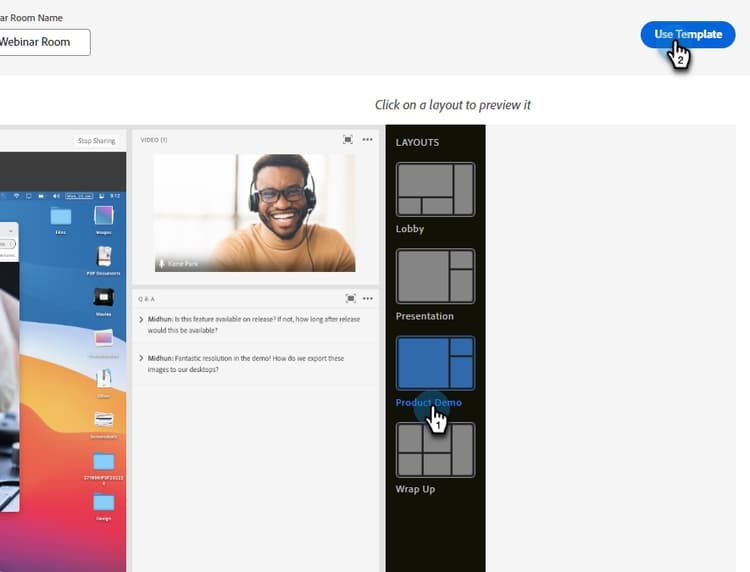Maximize the Video pod
The image size is (750, 572).
[348, 140]
